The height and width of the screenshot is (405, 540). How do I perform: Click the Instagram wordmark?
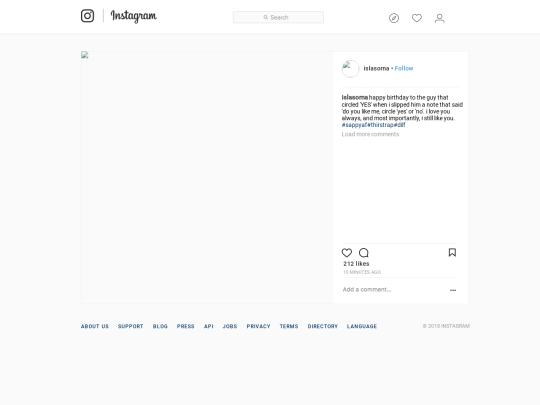[134, 16]
